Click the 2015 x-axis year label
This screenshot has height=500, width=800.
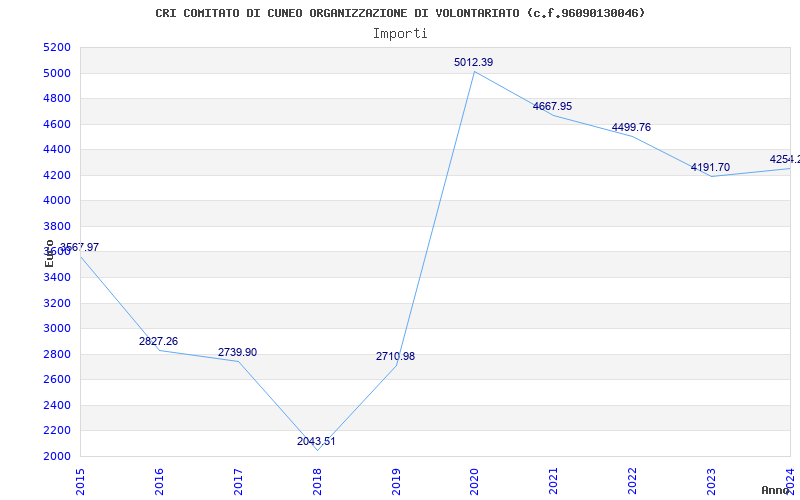click(80, 482)
